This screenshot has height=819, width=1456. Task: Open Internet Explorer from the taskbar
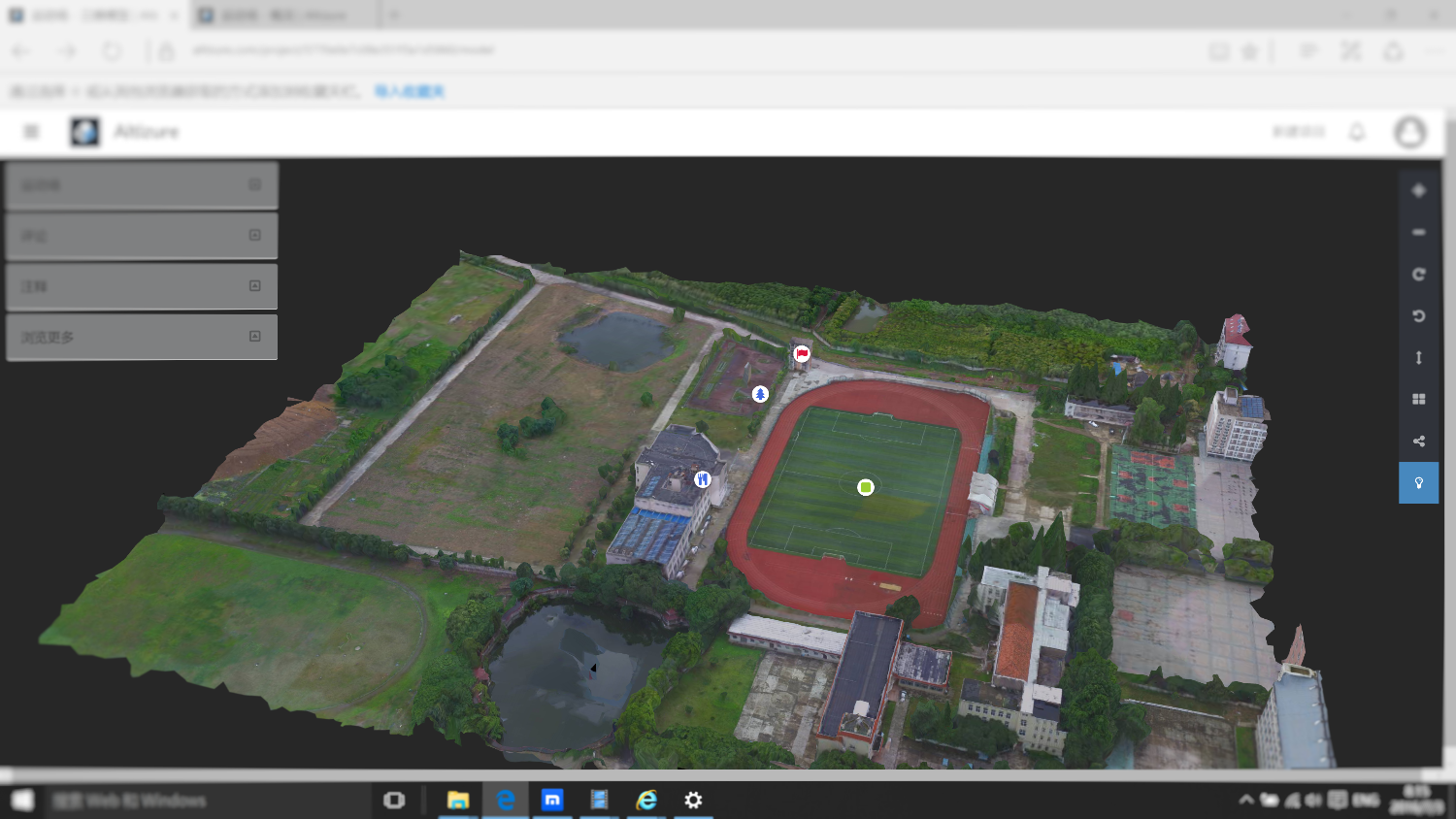(x=646, y=801)
